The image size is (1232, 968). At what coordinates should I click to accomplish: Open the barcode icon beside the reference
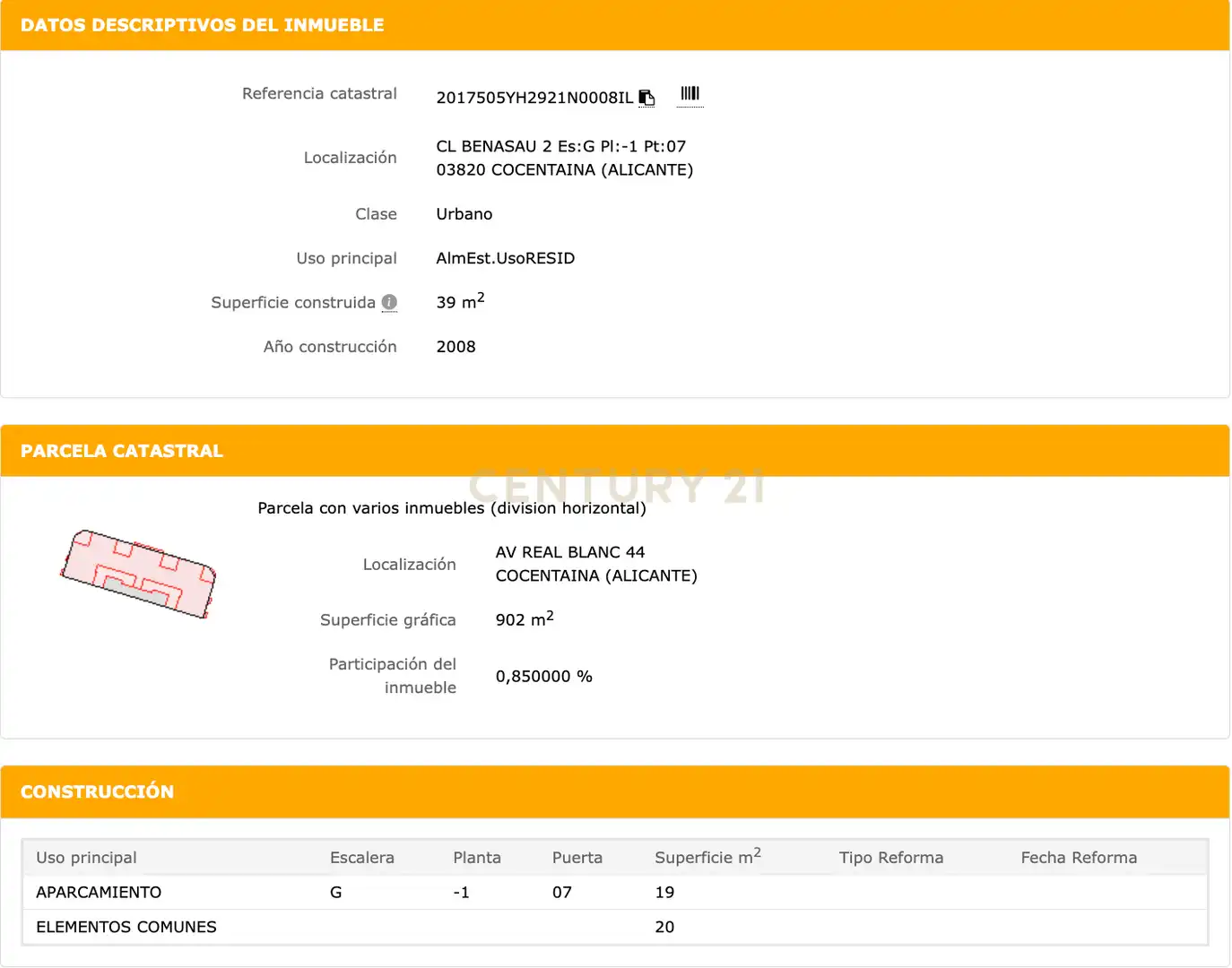coord(690,94)
